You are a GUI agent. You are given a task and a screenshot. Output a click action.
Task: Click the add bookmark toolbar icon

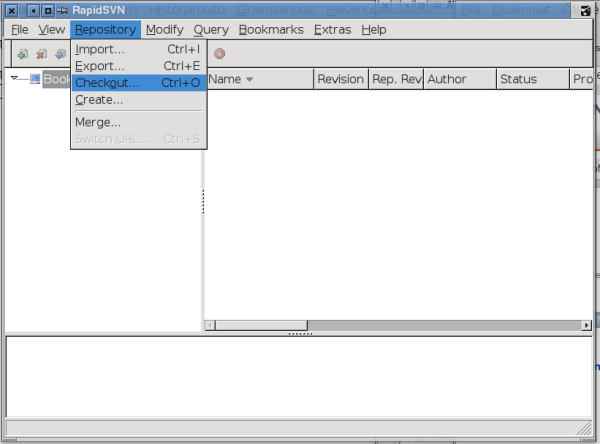(23, 54)
